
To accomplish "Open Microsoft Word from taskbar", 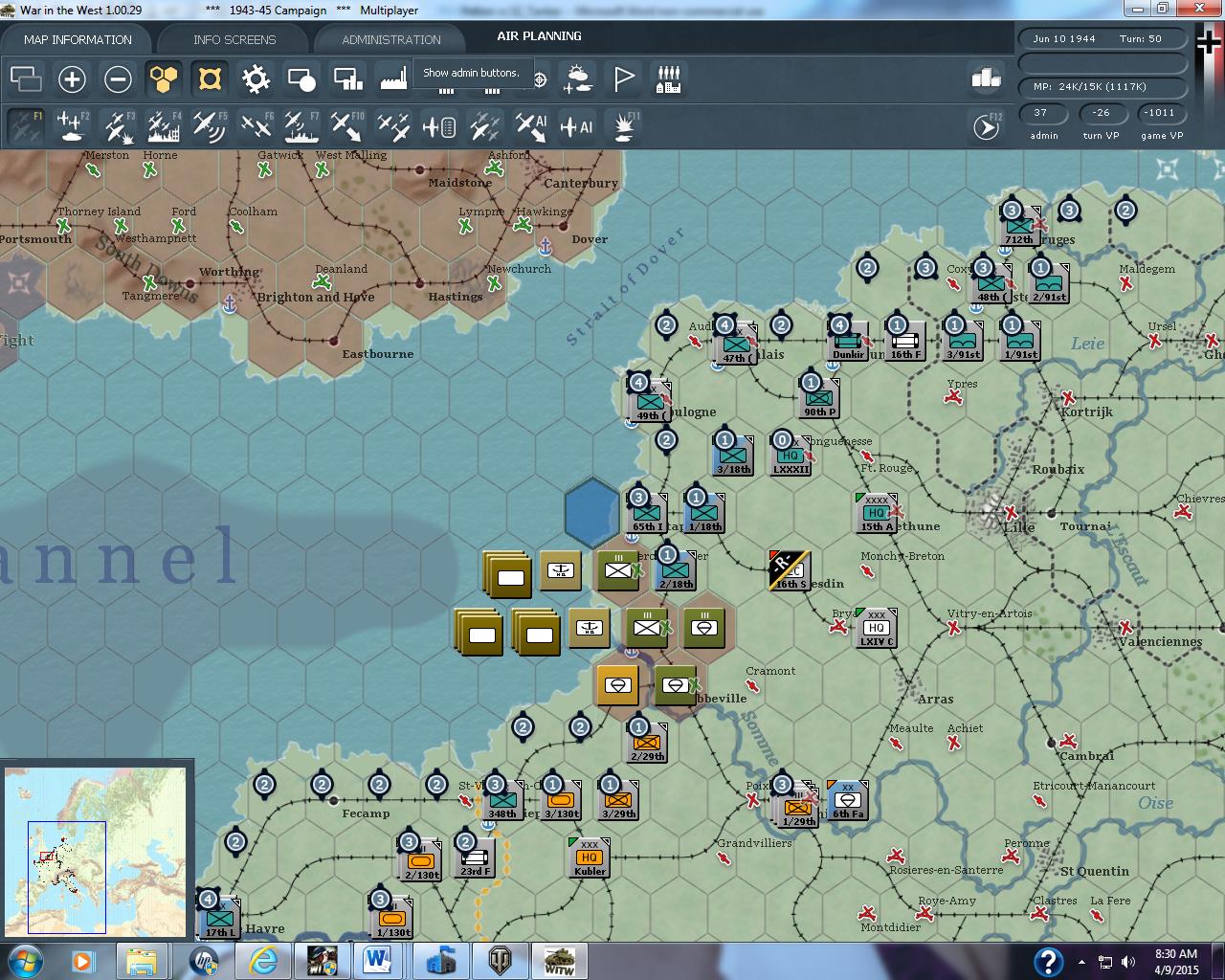I will click(377, 961).
